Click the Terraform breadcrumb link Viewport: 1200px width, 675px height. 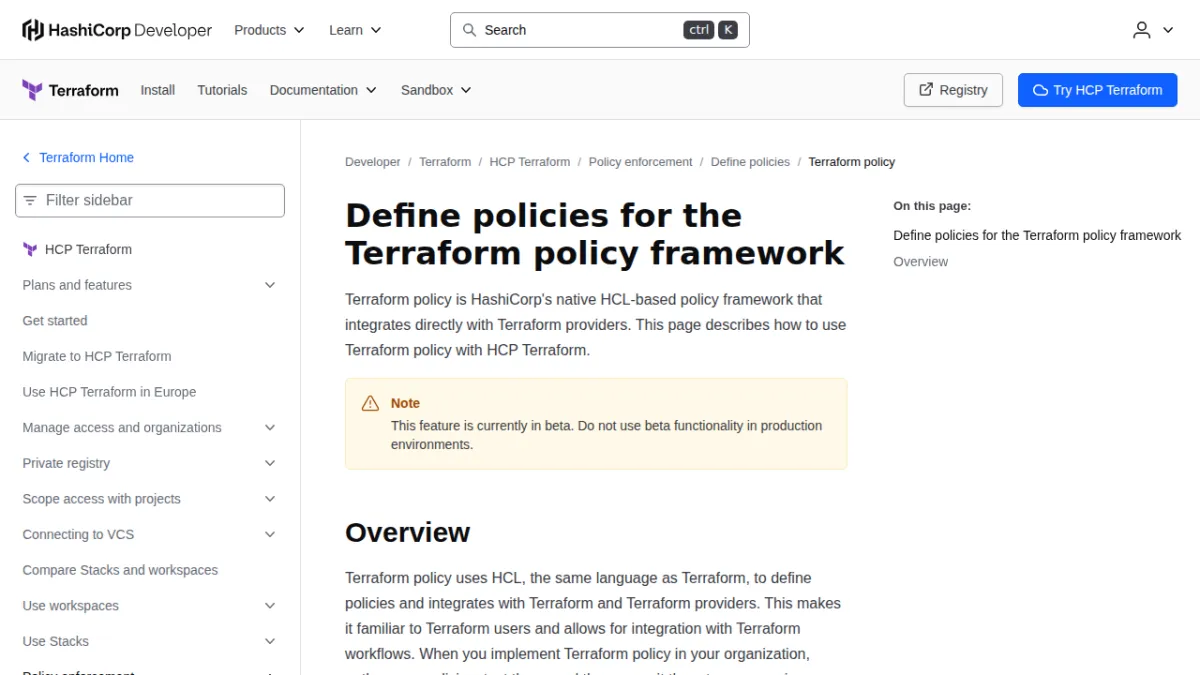click(445, 162)
